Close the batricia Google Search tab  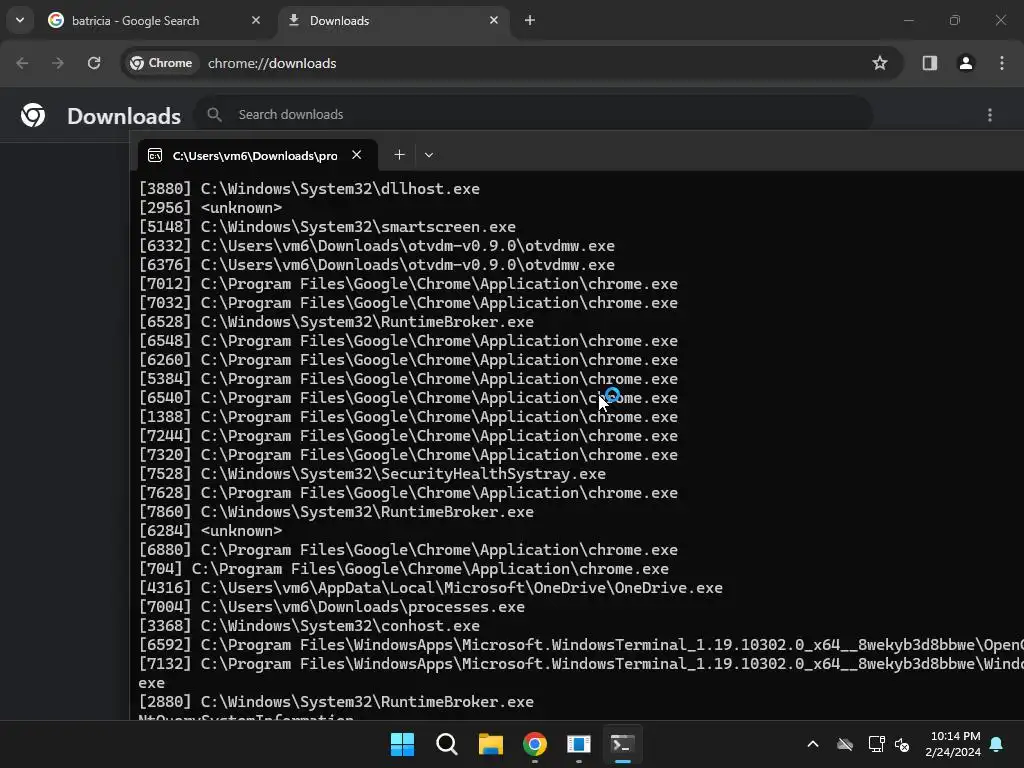tap(256, 20)
